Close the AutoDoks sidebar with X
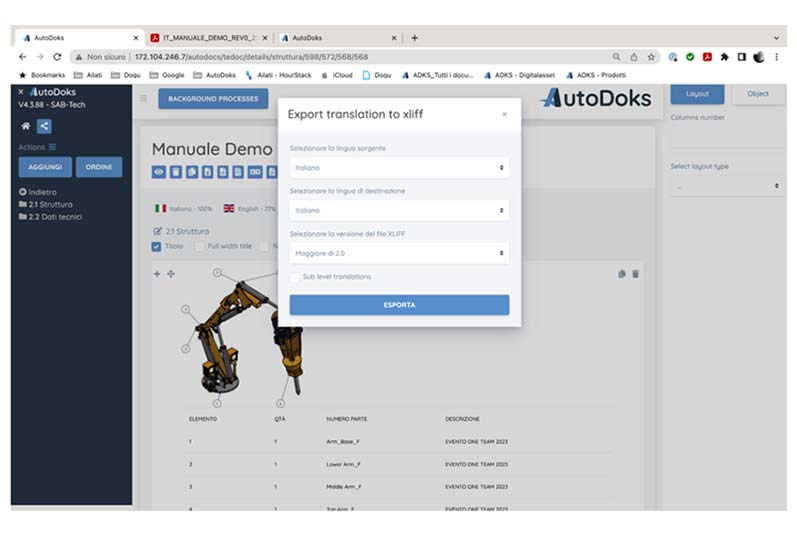This screenshot has width=797, height=537. pyautogui.click(x=21, y=92)
